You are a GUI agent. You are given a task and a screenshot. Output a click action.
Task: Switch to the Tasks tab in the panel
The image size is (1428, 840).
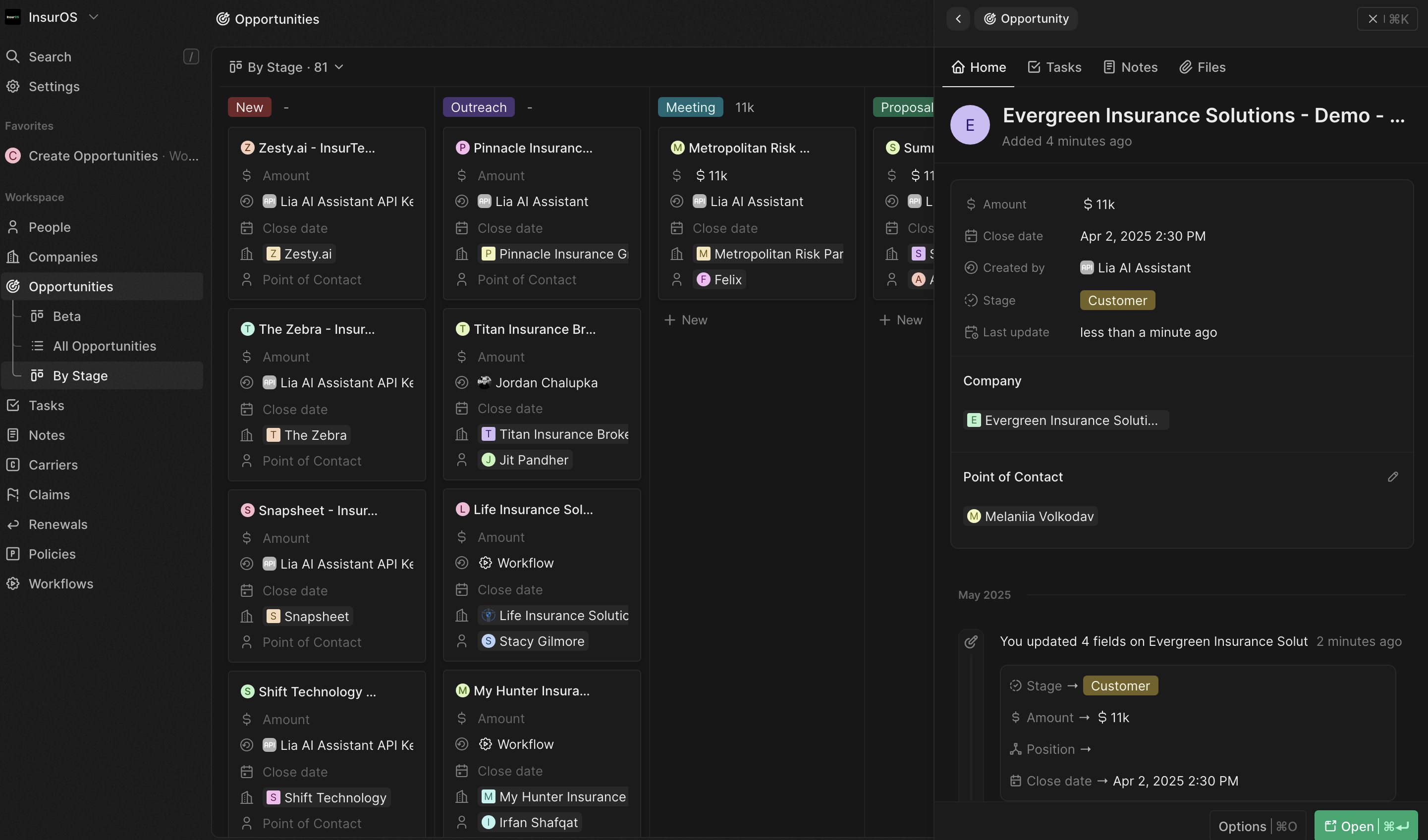[x=1054, y=67]
